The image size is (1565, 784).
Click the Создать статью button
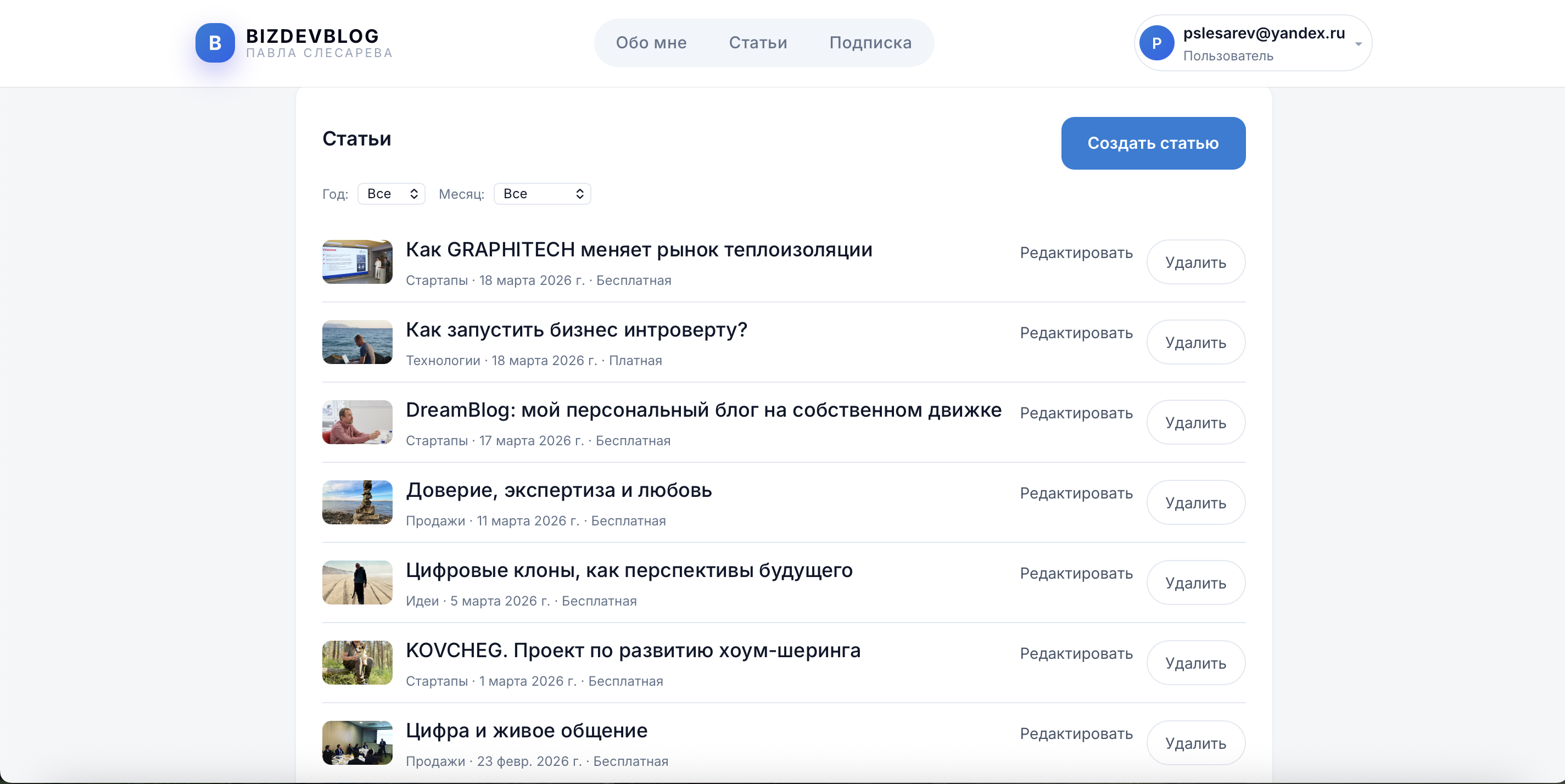(1153, 143)
